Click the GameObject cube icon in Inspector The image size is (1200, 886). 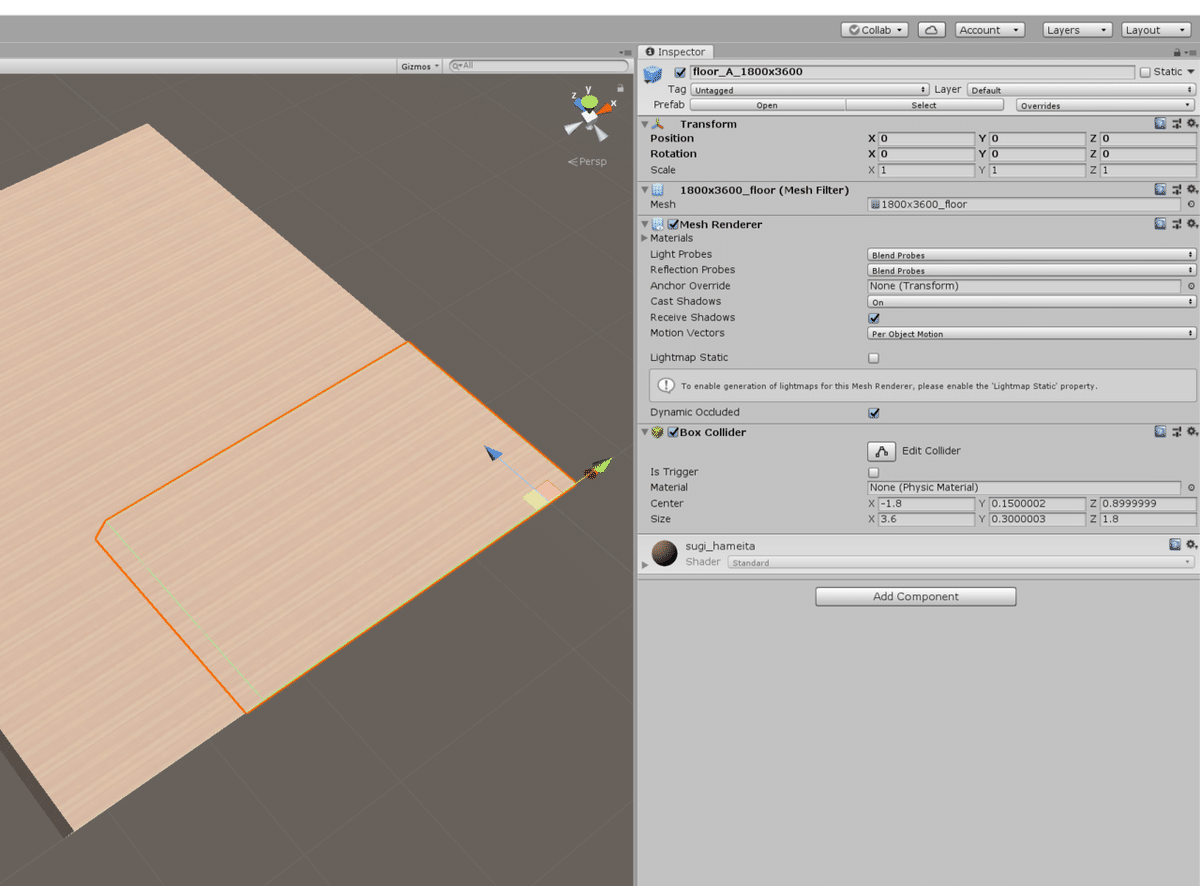pyautogui.click(x=653, y=74)
